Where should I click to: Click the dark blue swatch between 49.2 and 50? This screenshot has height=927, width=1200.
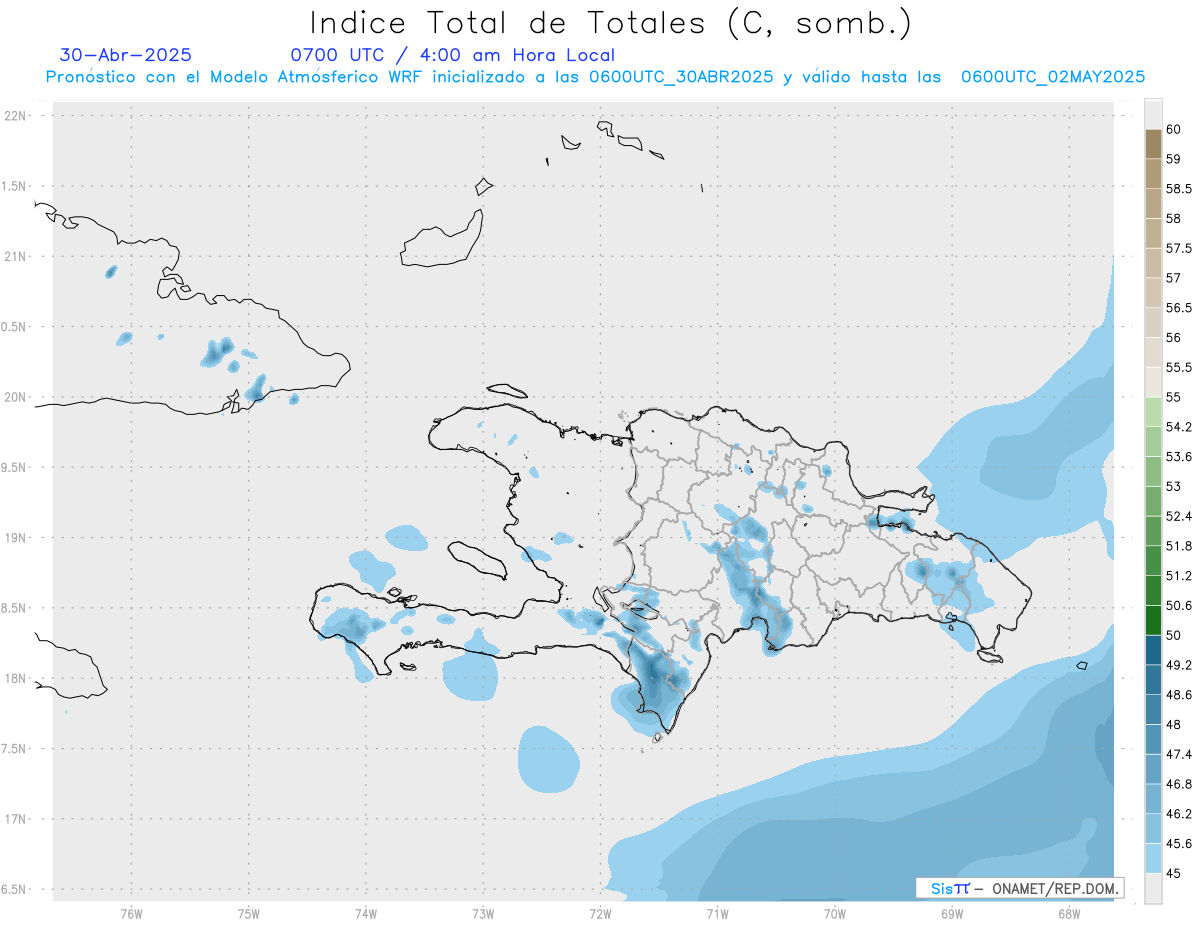(1153, 650)
